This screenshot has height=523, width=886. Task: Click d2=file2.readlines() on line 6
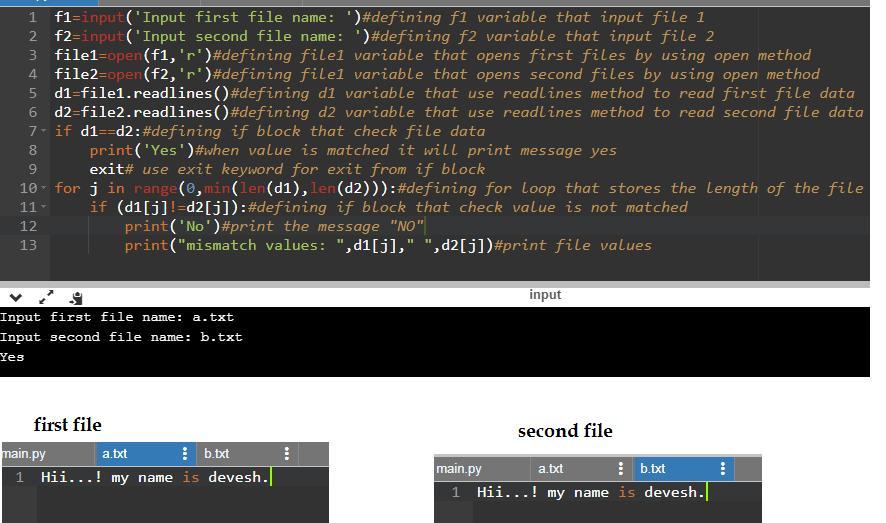click(142, 112)
